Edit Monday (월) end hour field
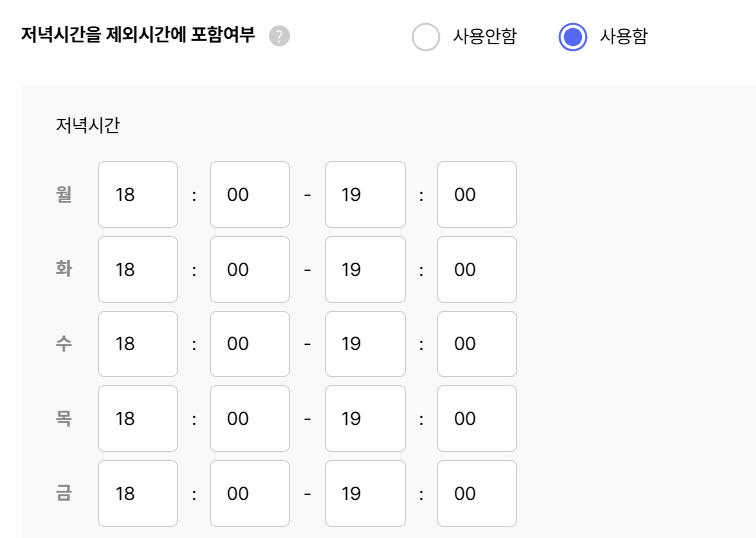This screenshot has height=538, width=756. (365, 194)
